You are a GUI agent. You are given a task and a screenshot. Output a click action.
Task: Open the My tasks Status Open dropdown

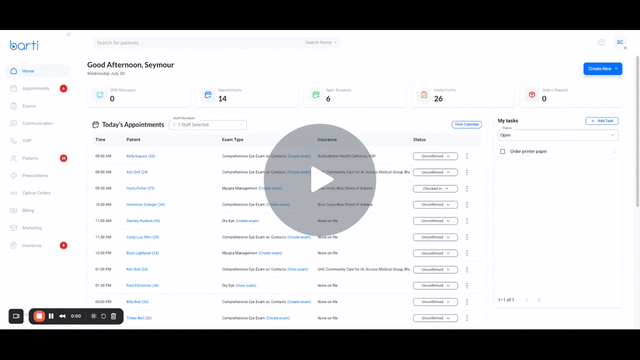pos(558,135)
